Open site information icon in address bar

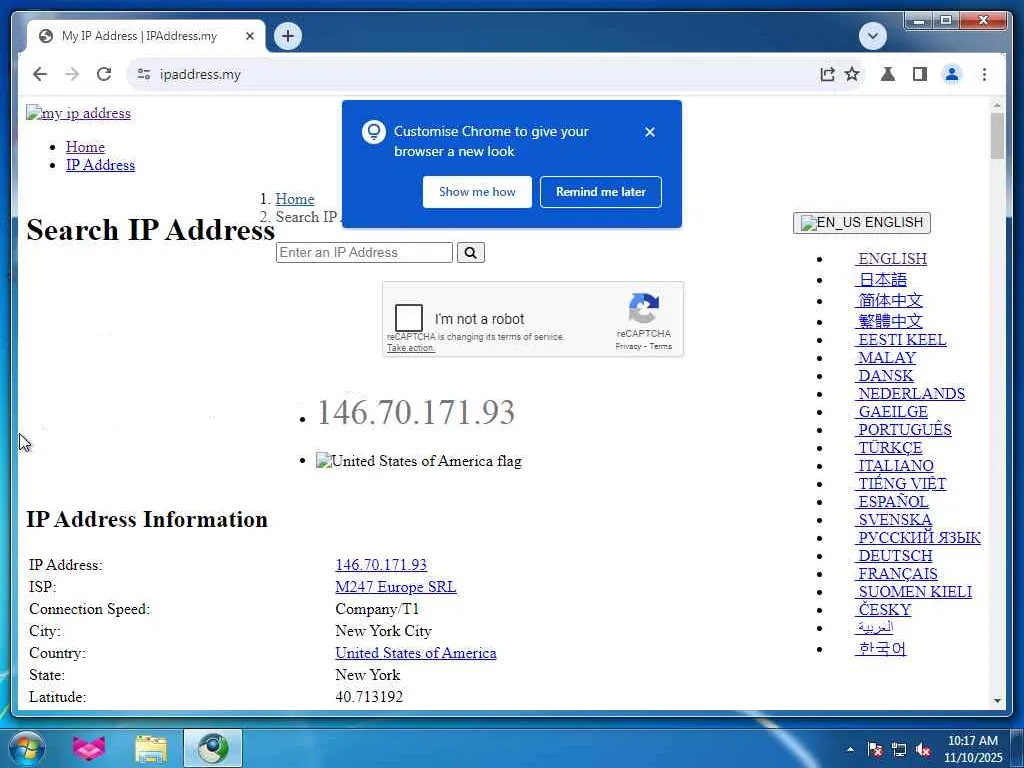pyautogui.click(x=144, y=74)
